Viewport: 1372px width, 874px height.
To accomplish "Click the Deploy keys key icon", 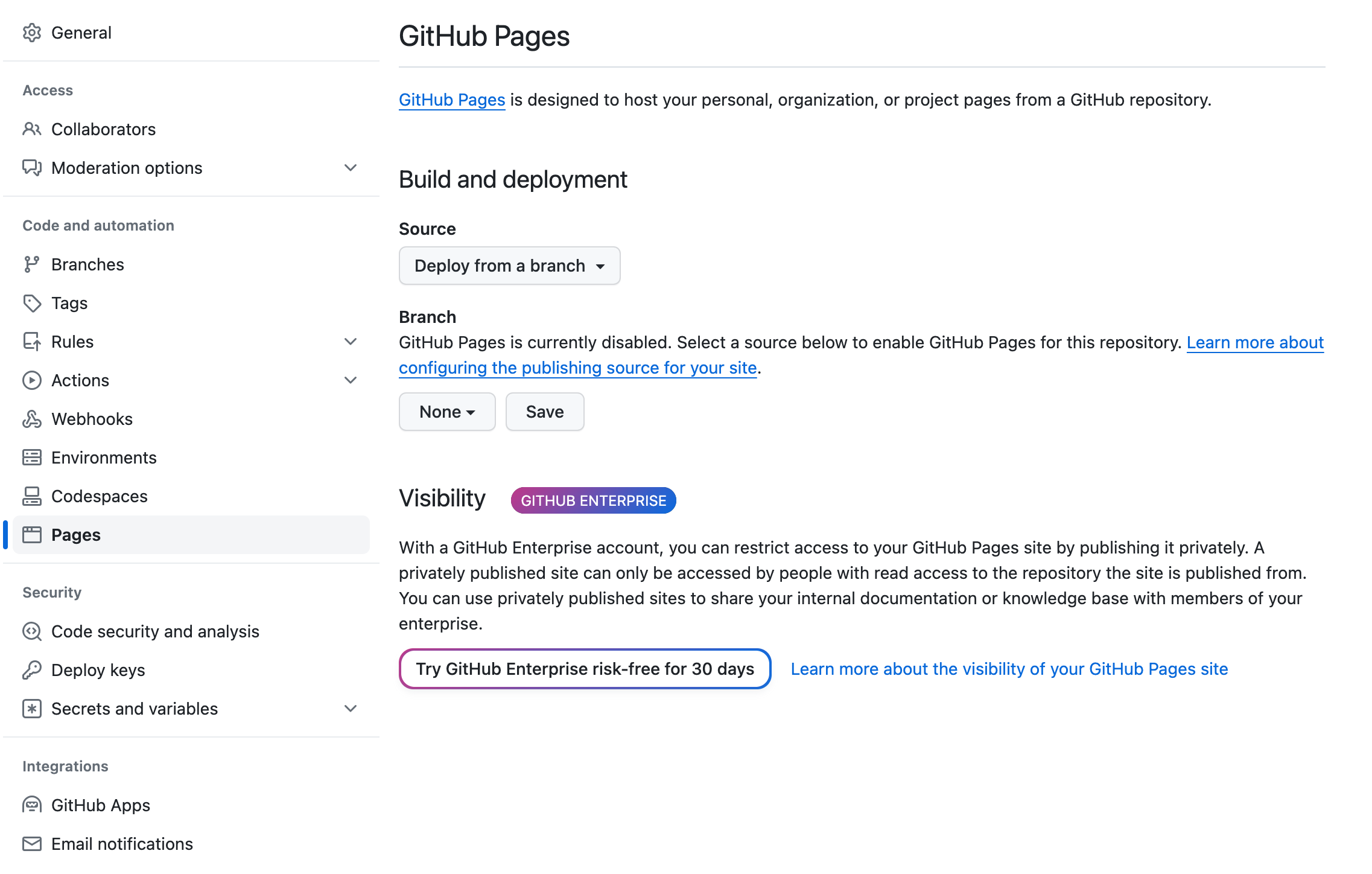I will point(32,670).
